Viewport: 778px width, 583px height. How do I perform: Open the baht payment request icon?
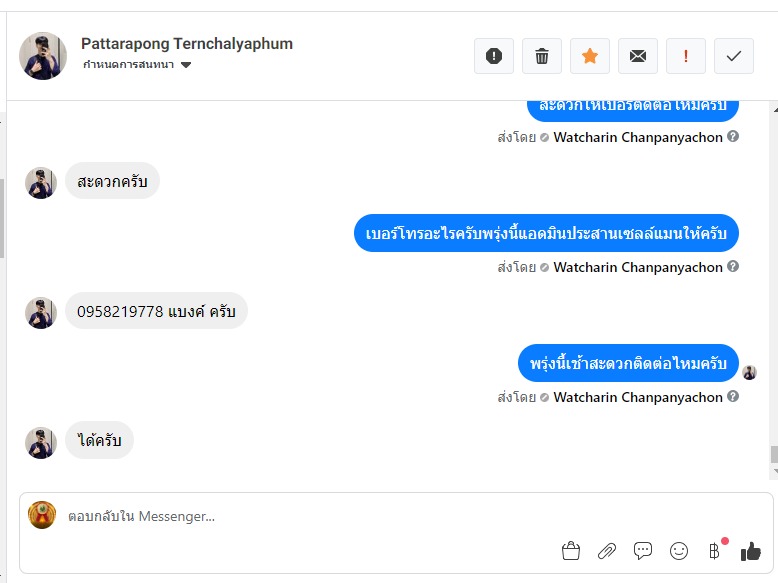(x=714, y=551)
